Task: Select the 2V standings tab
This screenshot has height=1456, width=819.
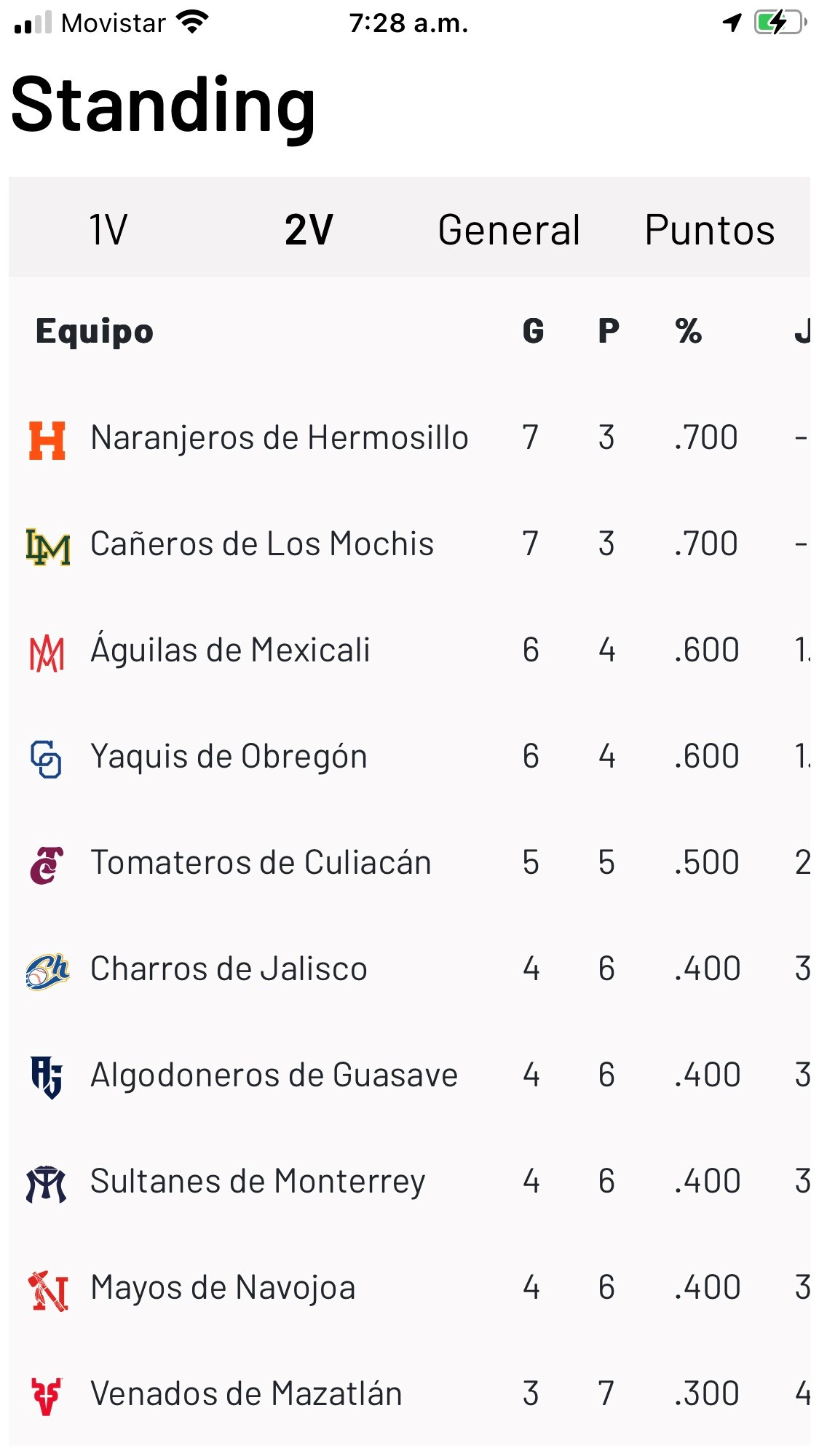Action: coord(309,230)
